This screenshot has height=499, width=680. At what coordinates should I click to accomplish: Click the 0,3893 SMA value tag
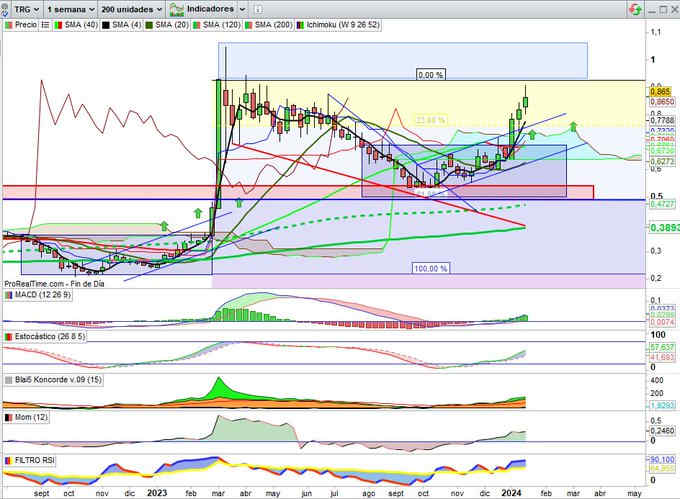(665, 228)
